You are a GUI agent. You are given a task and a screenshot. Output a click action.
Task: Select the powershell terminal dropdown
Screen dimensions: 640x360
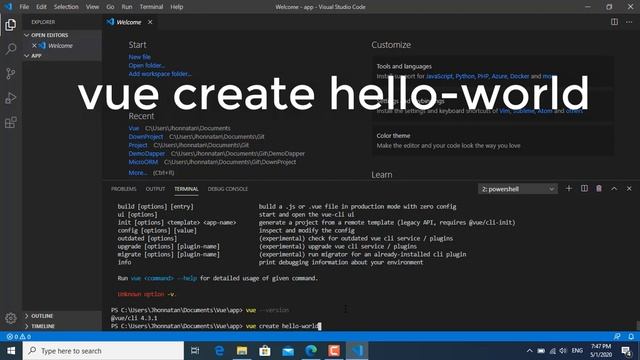[x=517, y=189]
